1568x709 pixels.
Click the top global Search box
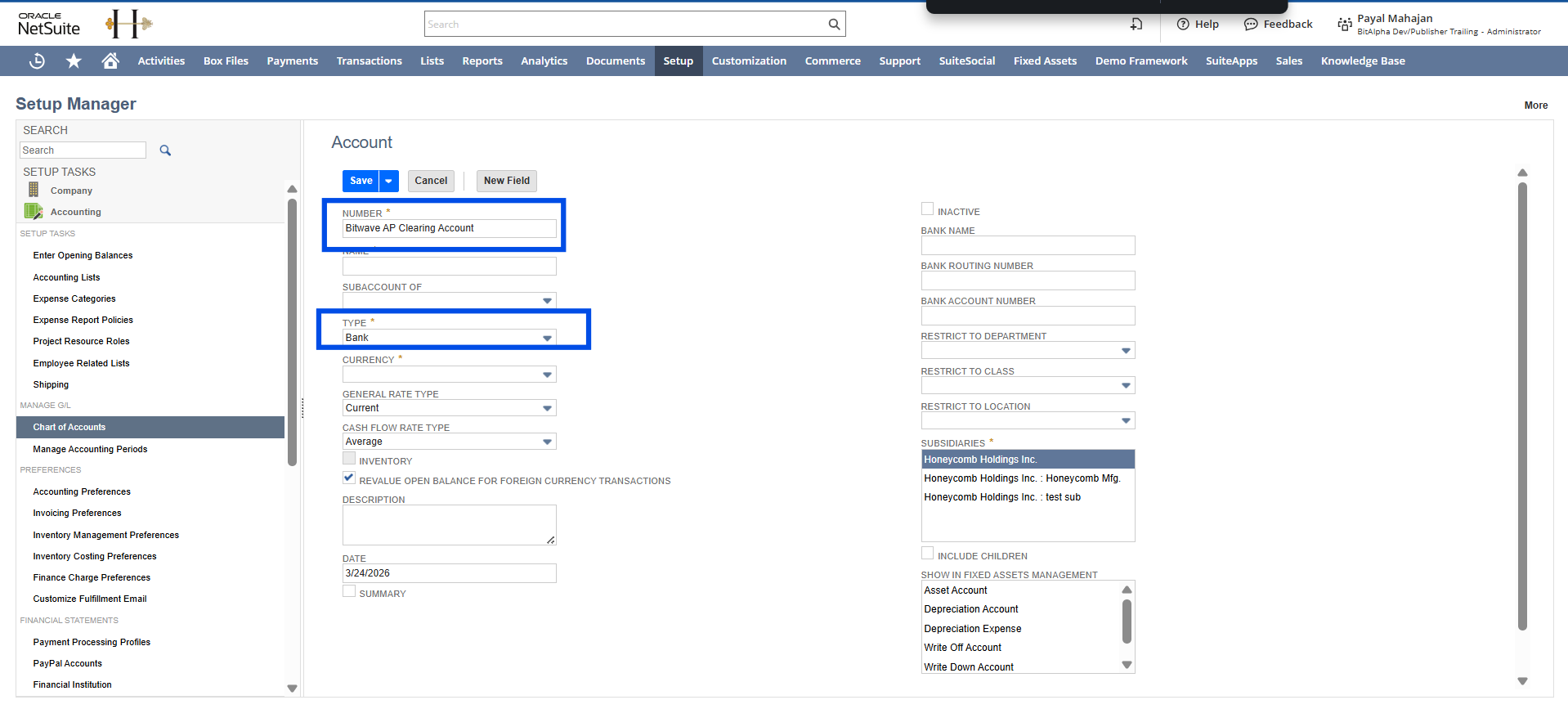pos(625,24)
